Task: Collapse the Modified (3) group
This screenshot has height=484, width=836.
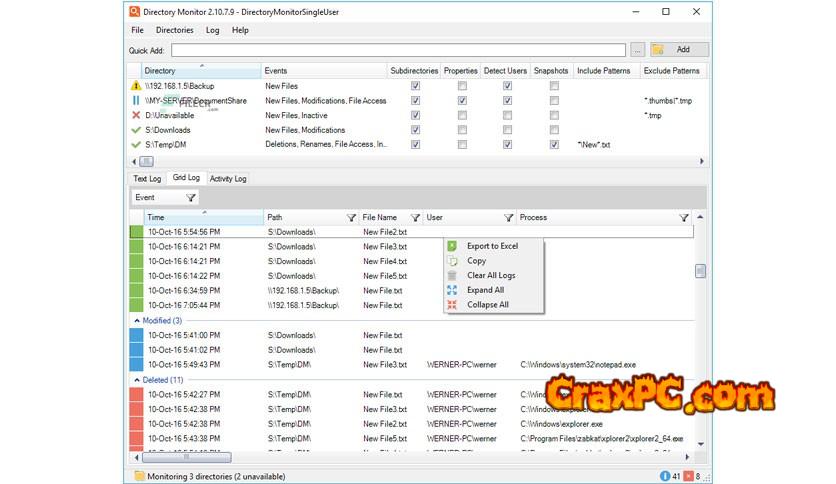Action: click(x=137, y=321)
